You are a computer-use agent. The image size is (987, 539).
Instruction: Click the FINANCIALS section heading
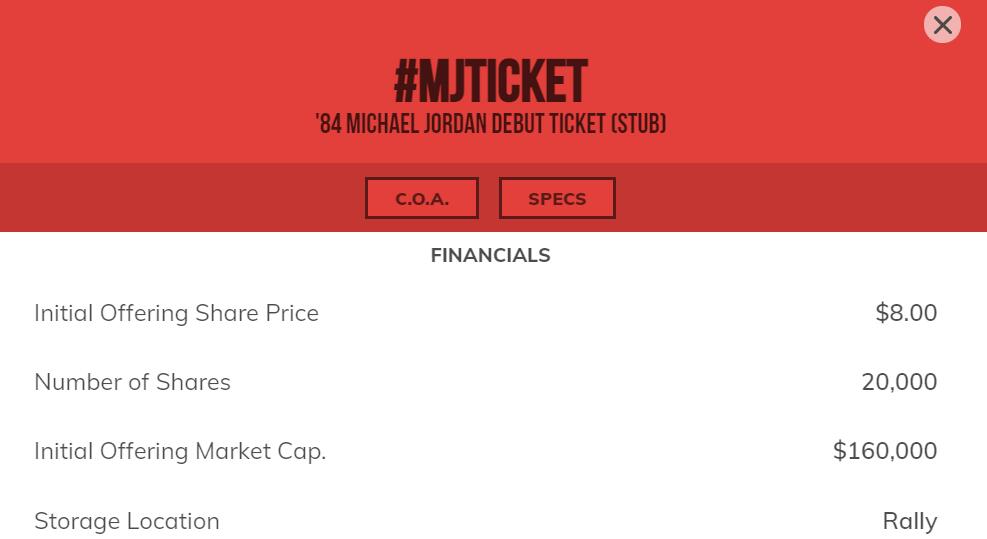[x=490, y=255]
